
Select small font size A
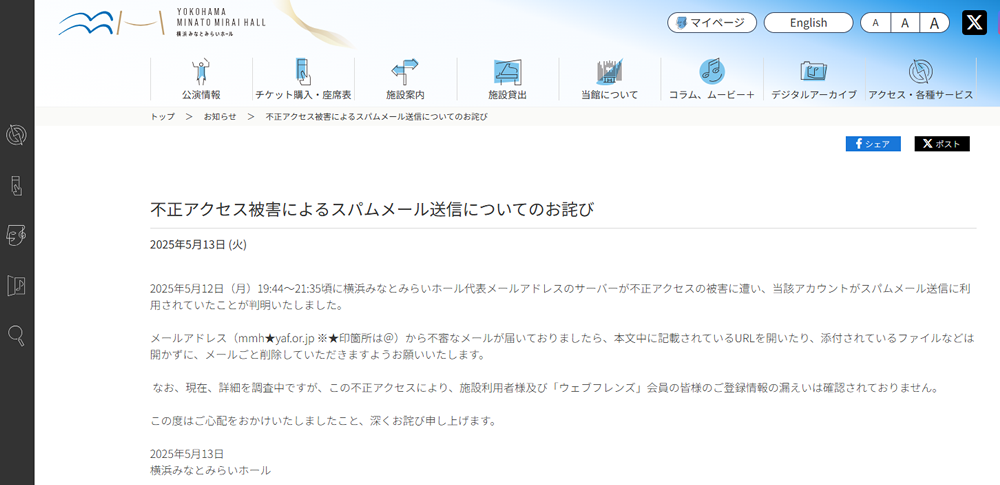point(876,23)
